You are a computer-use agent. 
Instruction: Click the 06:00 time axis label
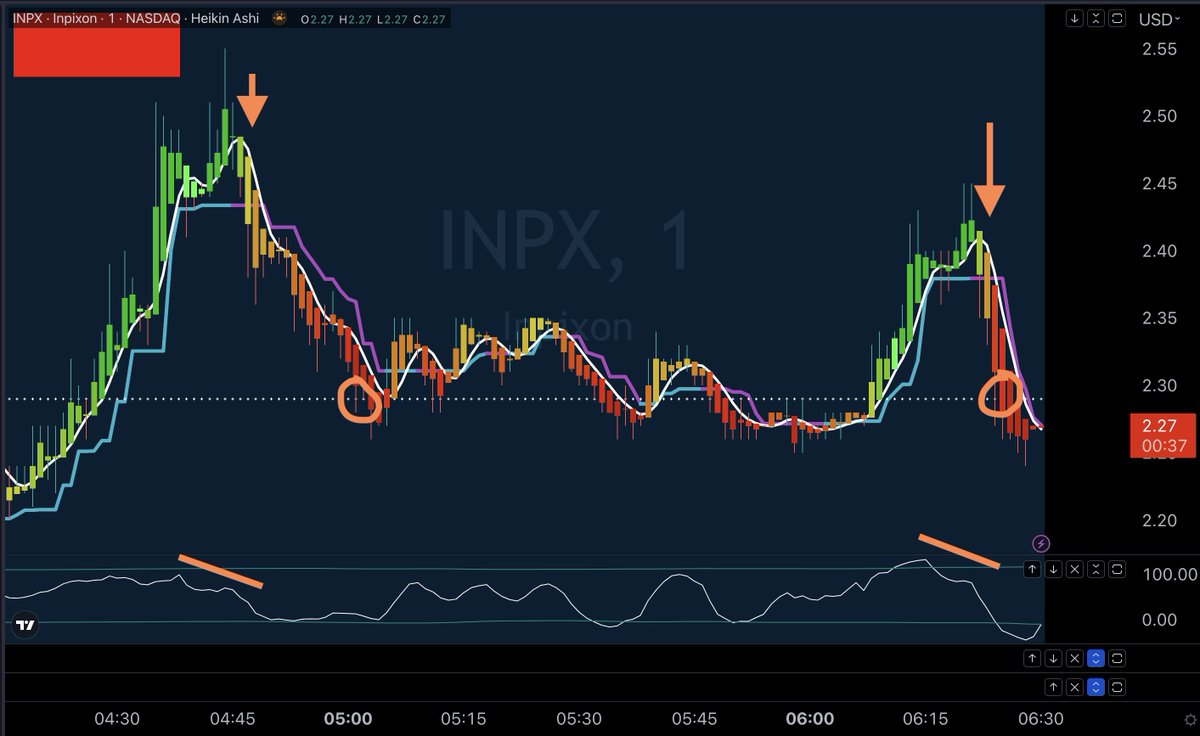[x=810, y=718]
